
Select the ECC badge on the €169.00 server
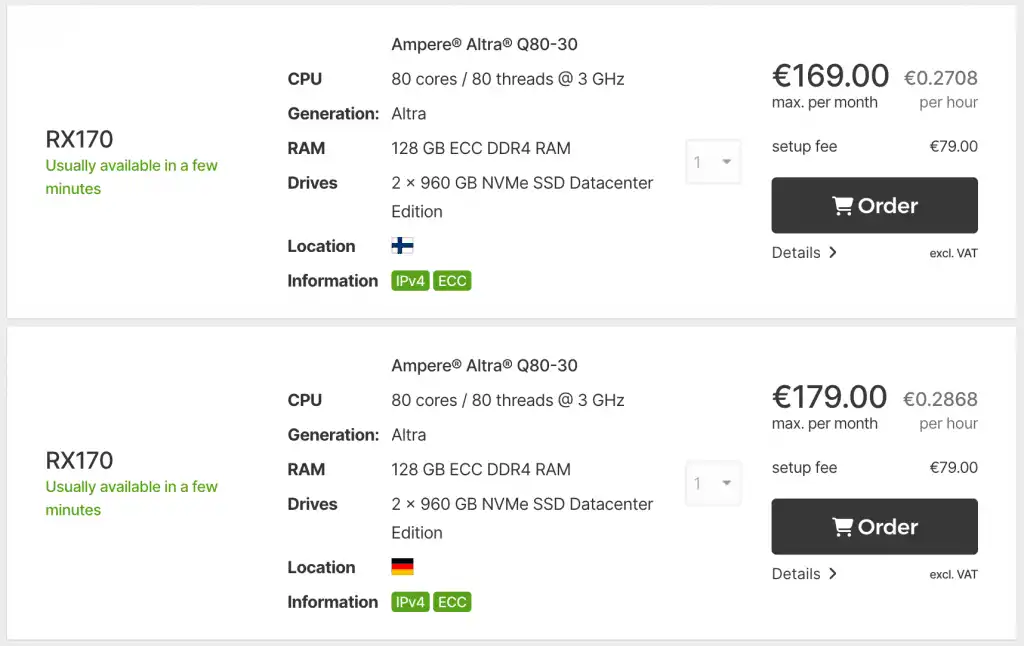click(x=452, y=281)
